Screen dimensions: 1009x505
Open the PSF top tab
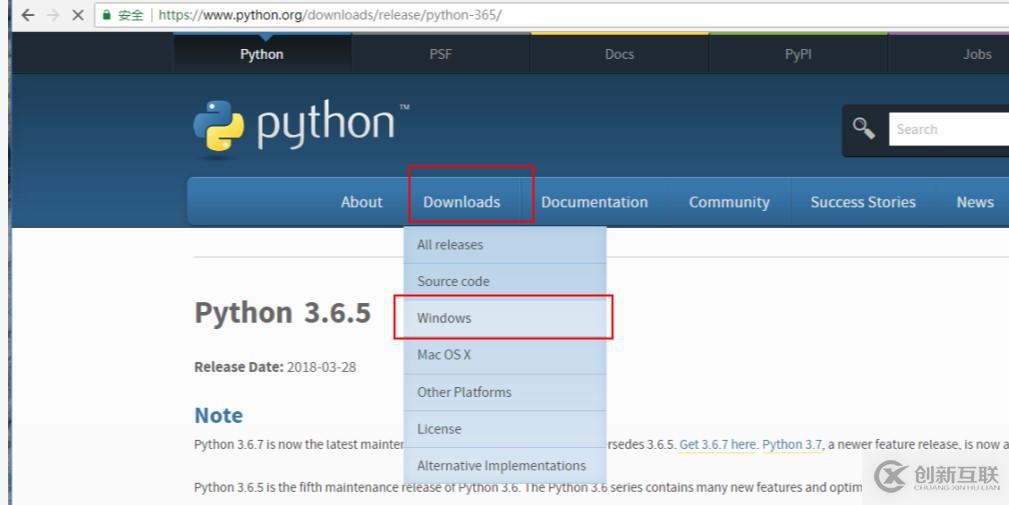[441, 54]
